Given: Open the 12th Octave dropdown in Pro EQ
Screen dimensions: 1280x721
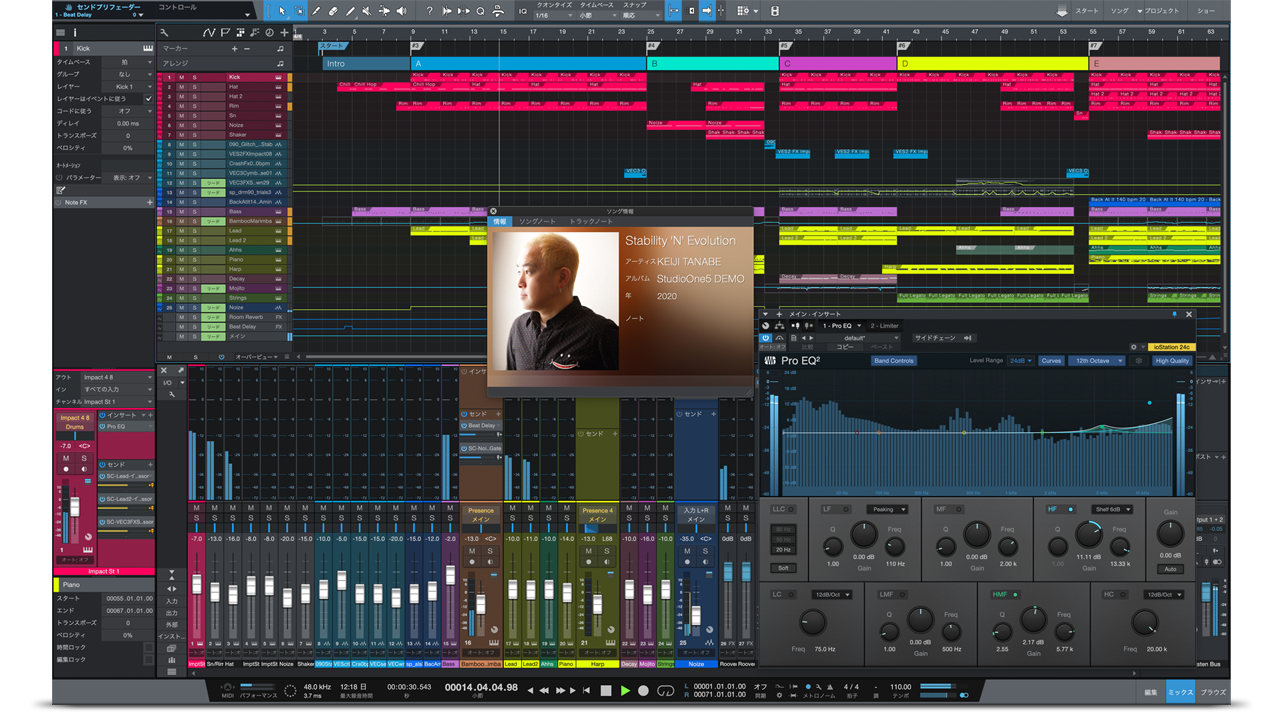Looking at the screenshot, I should 1097,361.
